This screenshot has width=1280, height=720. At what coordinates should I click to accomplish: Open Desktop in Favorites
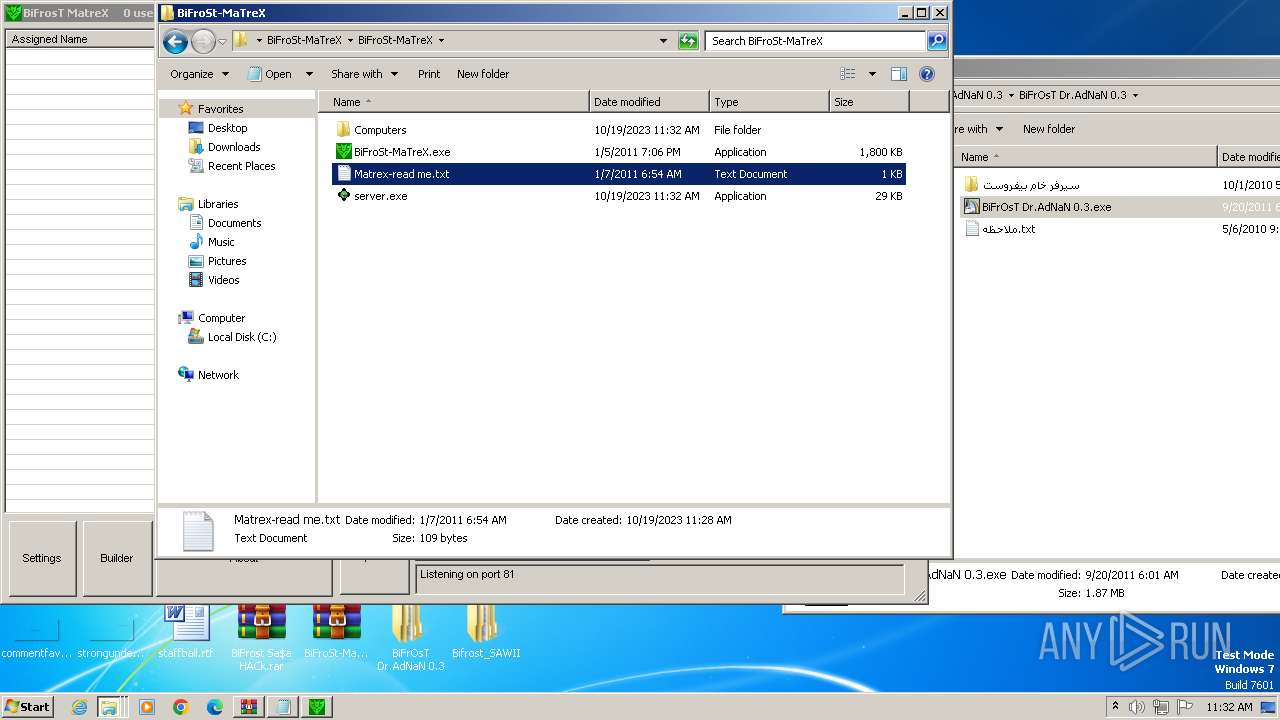point(227,128)
